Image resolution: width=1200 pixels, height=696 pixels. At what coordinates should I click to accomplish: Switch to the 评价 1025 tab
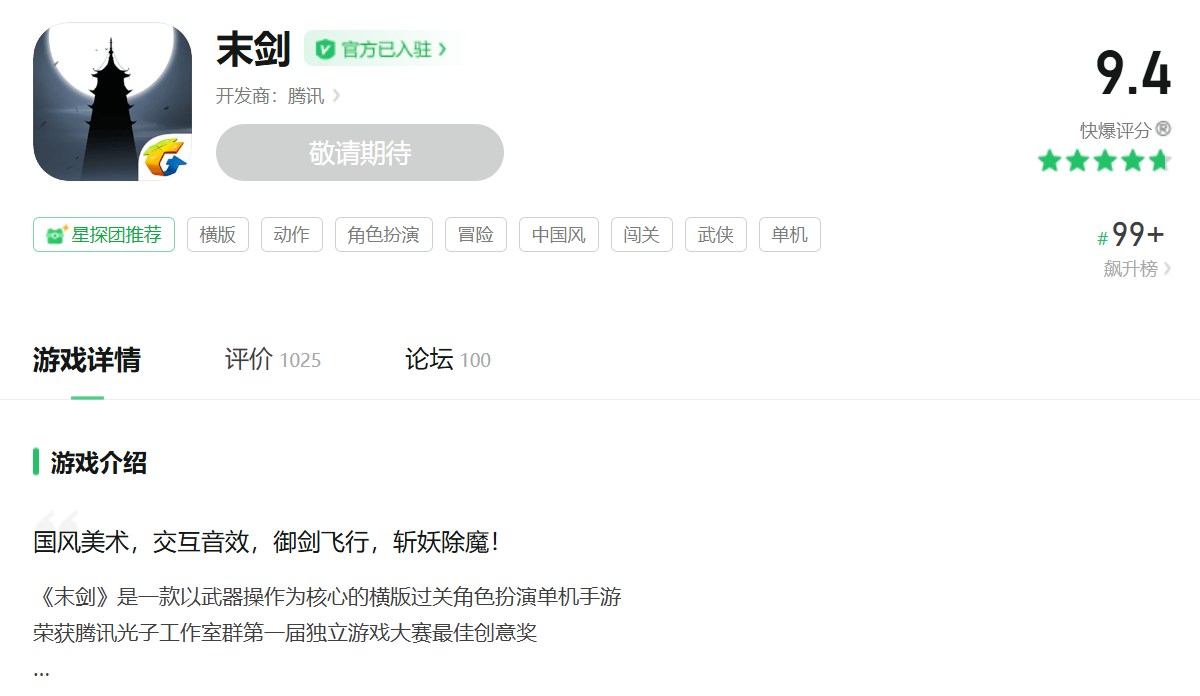[273, 360]
